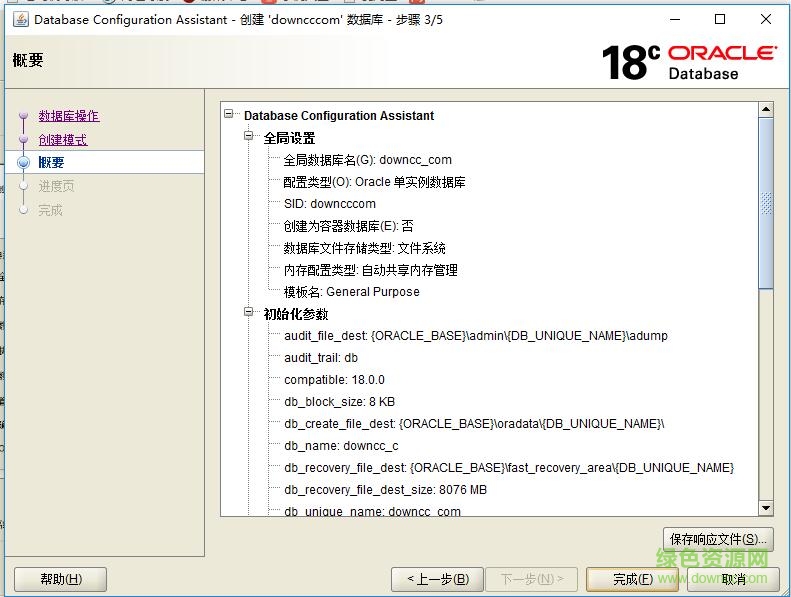Click the Java icon in title bar
This screenshot has width=791, height=597.
tap(19, 19)
